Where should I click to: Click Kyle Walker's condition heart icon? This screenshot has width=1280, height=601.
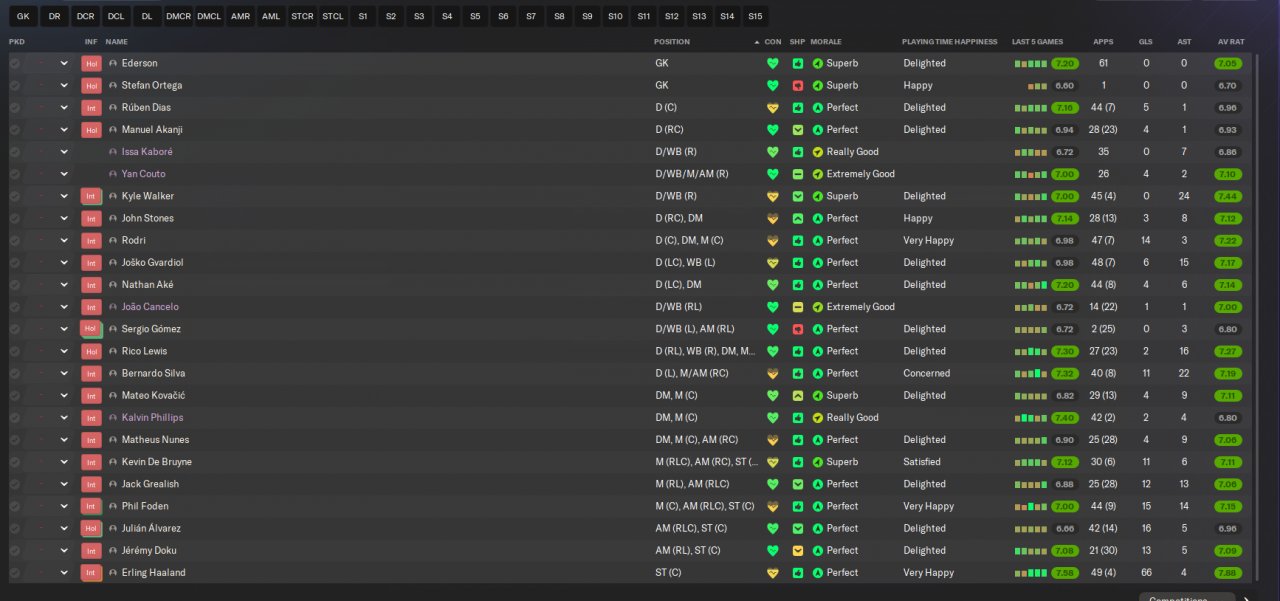[x=772, y=196]
